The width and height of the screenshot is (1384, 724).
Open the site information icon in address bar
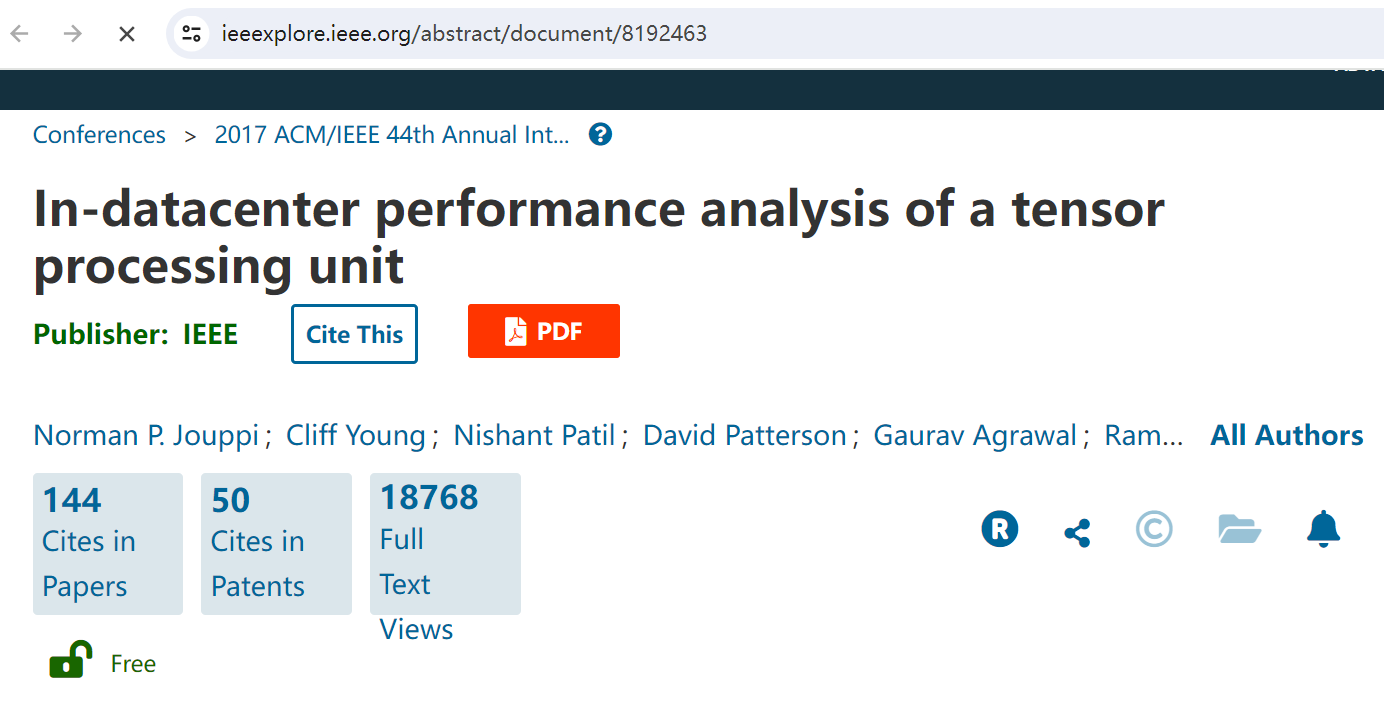(x=191, y=34)
